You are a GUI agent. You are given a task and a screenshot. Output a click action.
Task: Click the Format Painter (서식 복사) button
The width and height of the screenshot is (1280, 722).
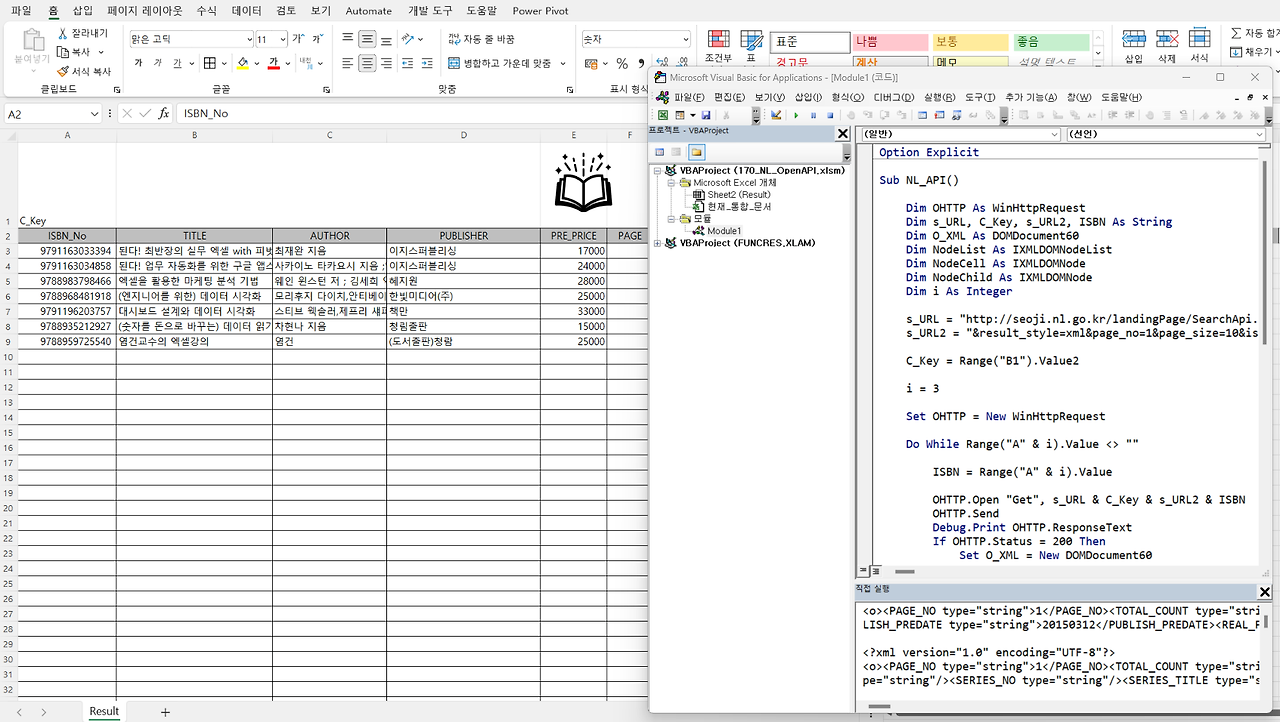pyautogui.click(x=84, y=72)
